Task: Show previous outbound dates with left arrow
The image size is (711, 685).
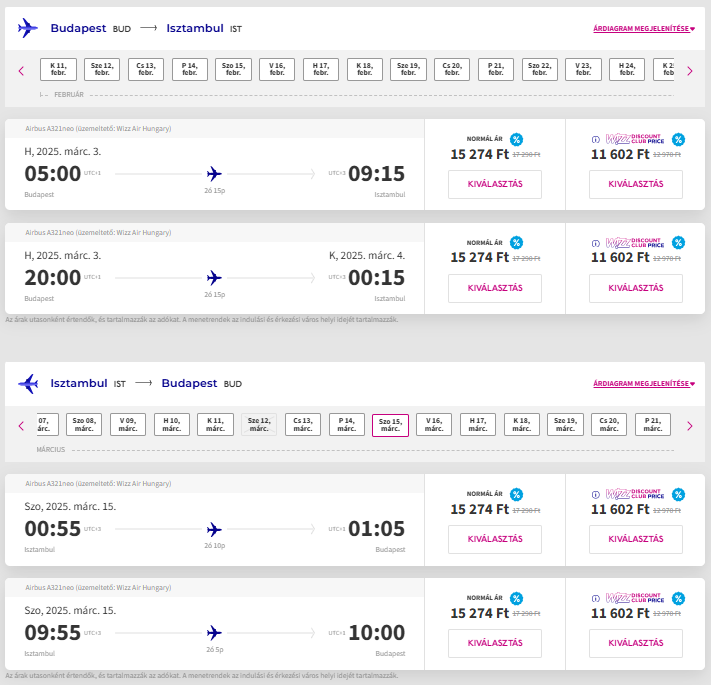Action: (21, 70)
